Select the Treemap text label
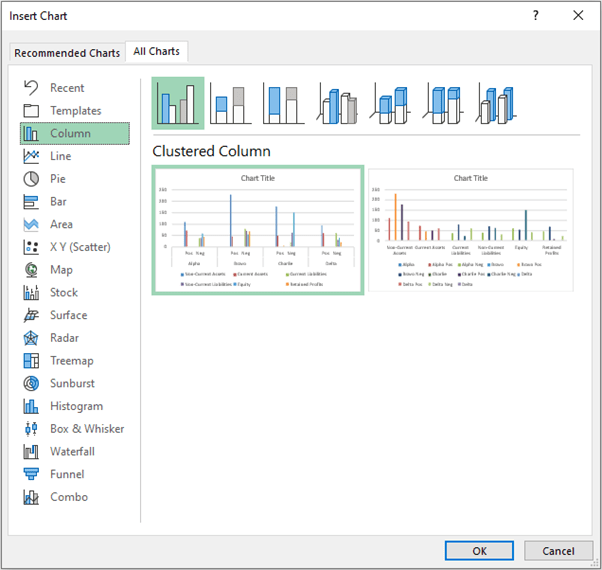Image resolution: width=602 pixels, height=570 pixels. 72,361
